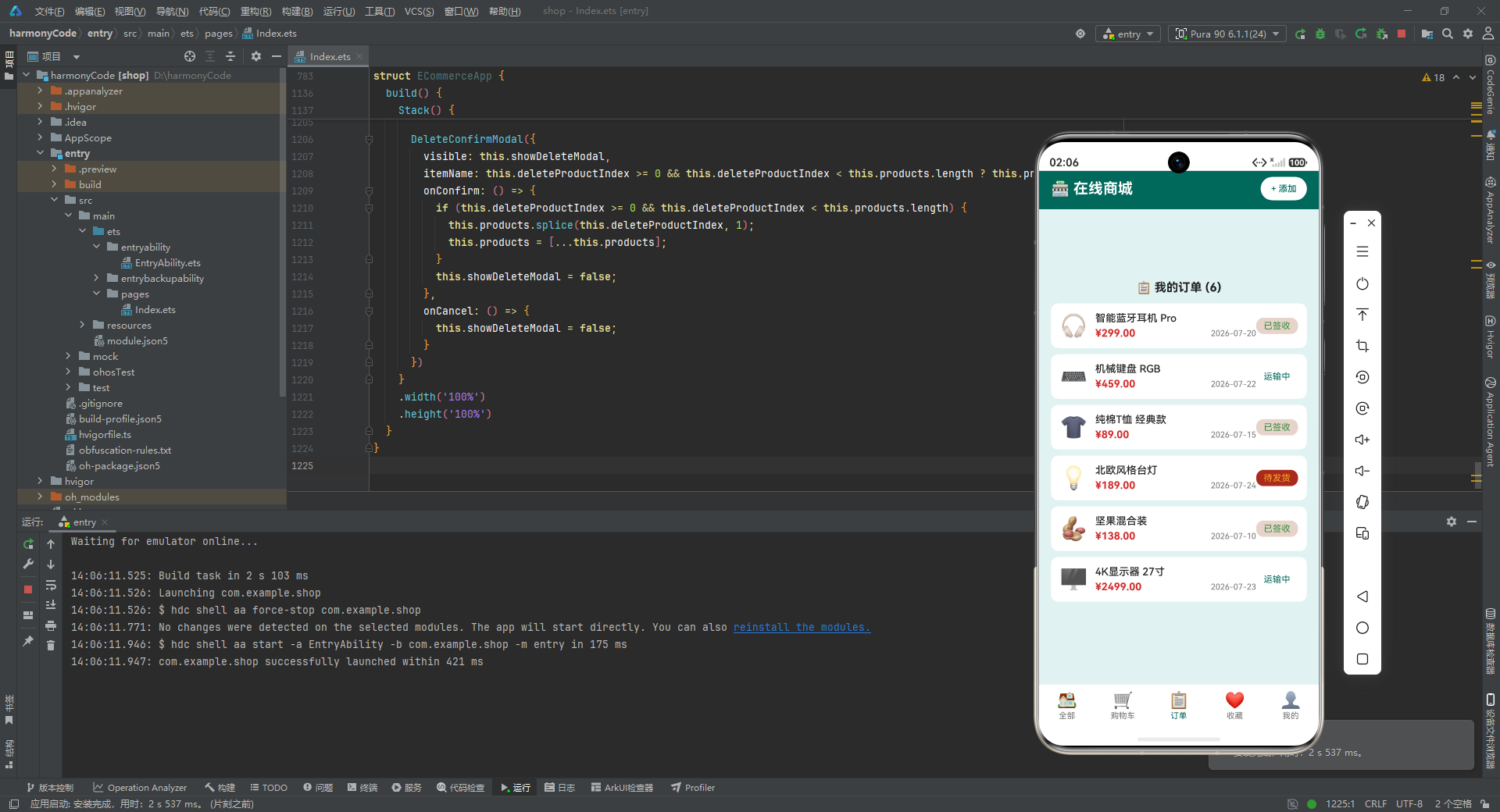
Task: Select opened file locator in project panel
Action: coord(190,56)
